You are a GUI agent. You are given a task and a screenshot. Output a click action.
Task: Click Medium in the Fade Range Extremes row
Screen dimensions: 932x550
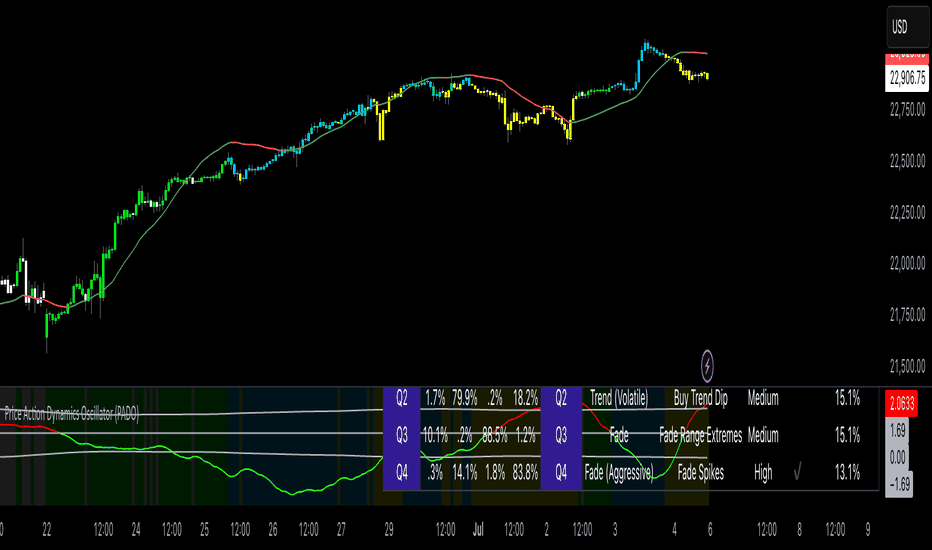[763, 435]
